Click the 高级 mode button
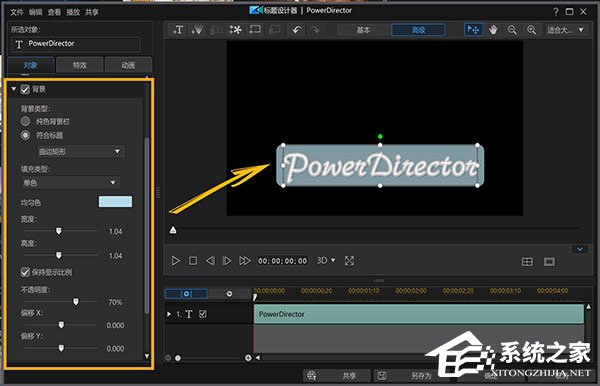600x386 pixels. [418, 30]
